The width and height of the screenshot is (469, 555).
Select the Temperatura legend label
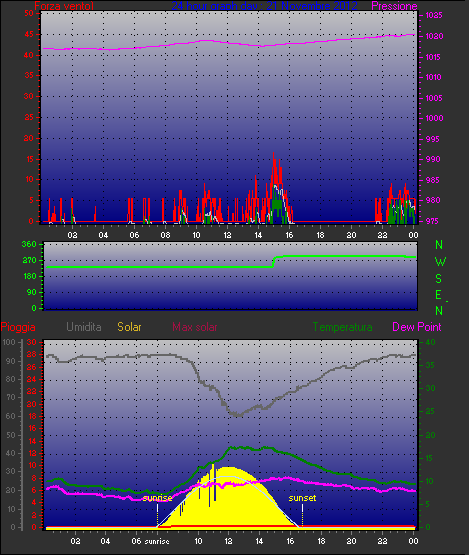342,327
